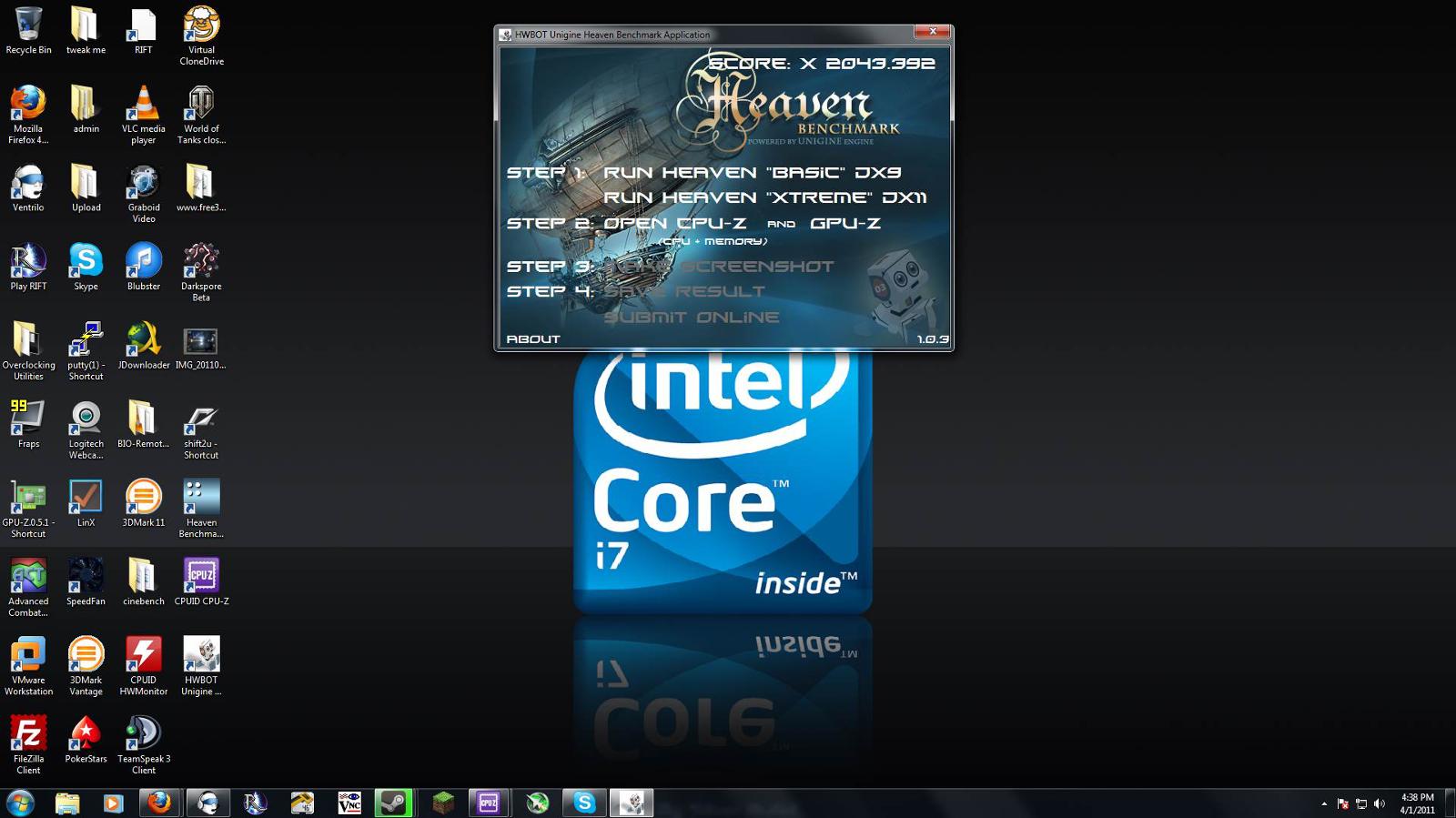This screenshot has height=818, width=1456.
Task: Open the Action Center flag icon
Action: [1343, 803]
